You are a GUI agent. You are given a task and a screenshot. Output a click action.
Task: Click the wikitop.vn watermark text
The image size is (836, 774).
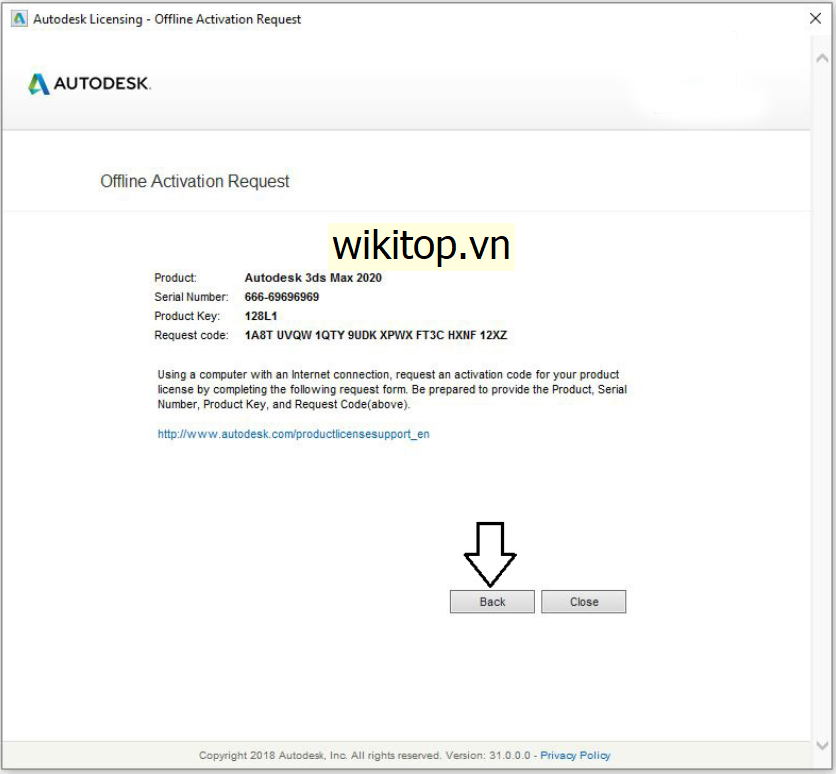(x=421, y=245)
